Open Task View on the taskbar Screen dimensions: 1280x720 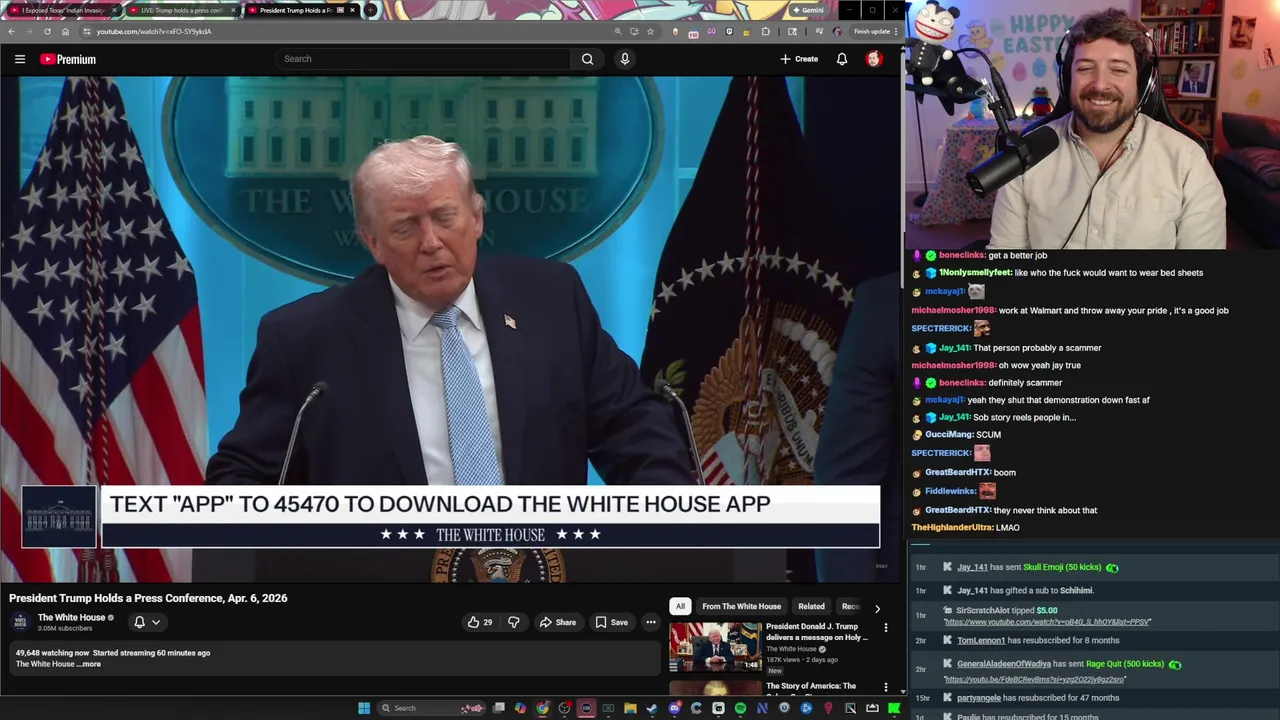pyautogui.click(x=498, y=708)
